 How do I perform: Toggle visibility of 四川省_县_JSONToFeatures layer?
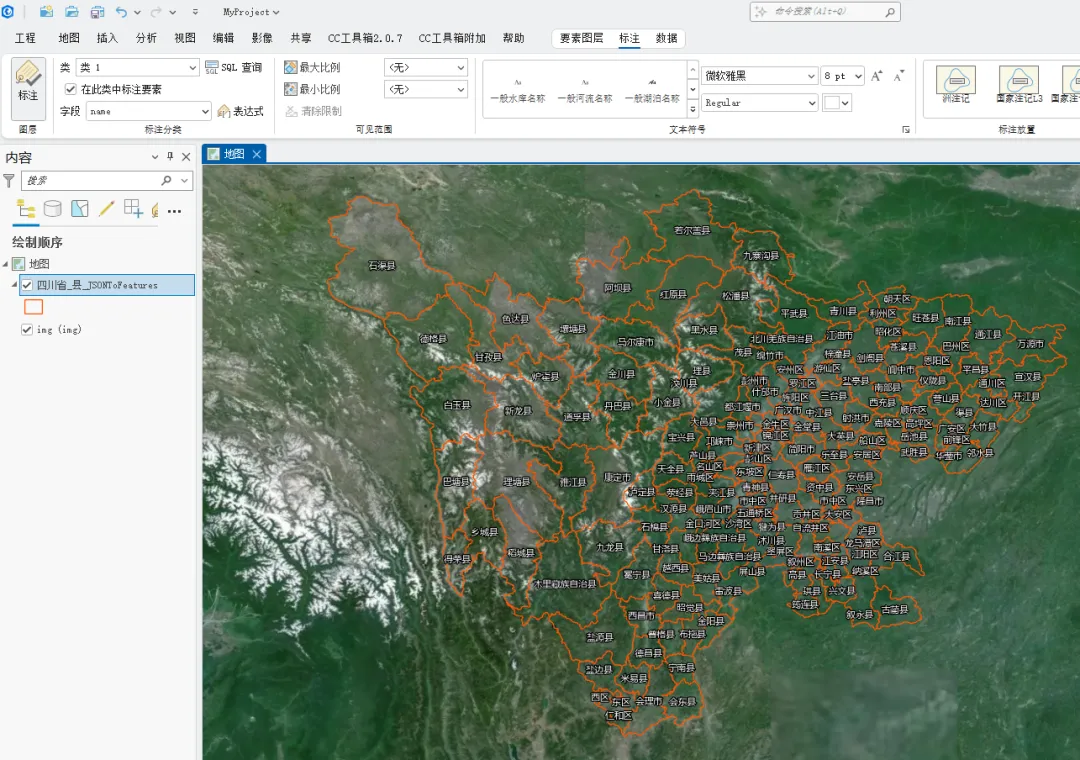(x=27, y=285)
